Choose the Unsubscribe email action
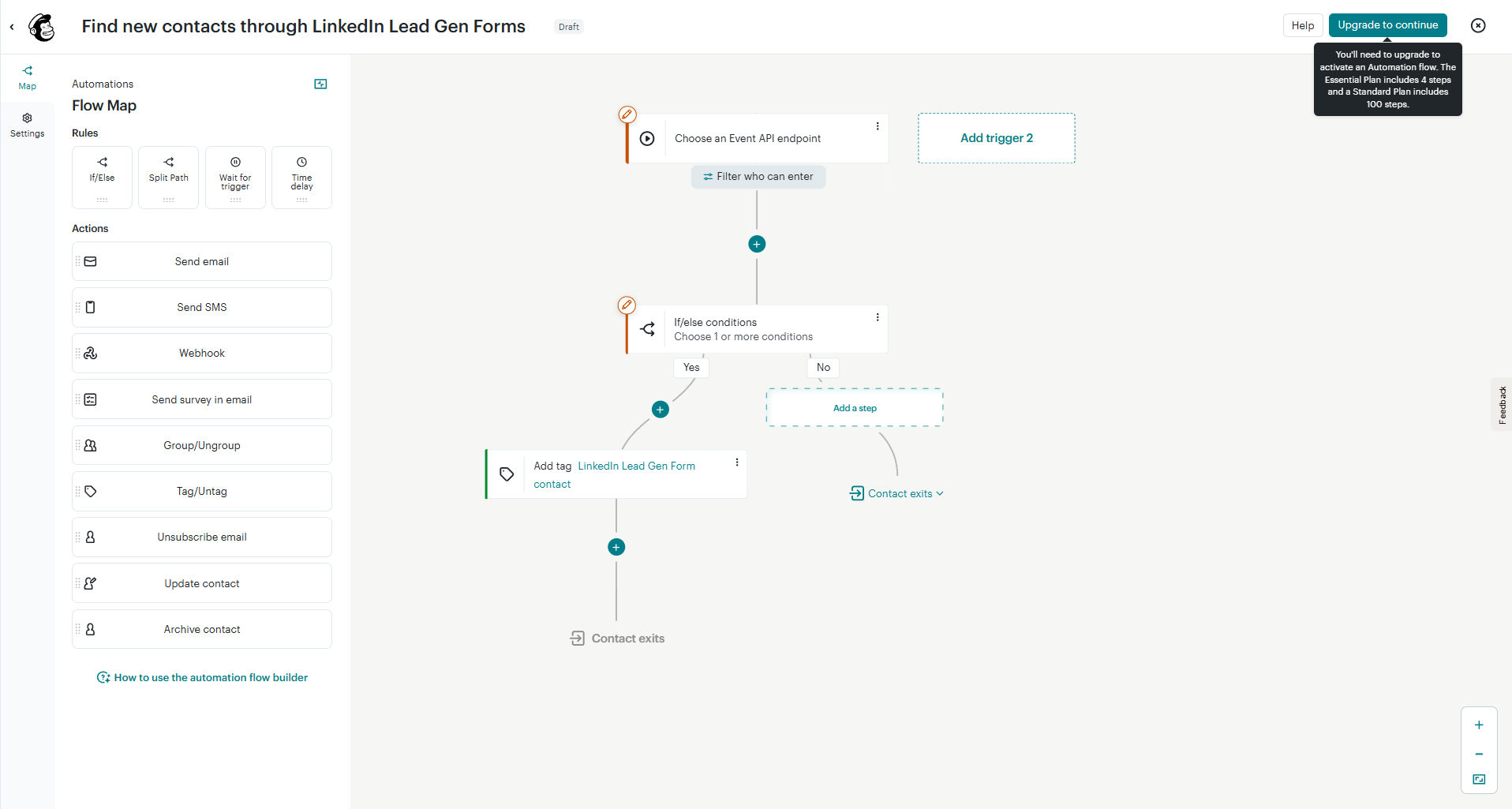 [x=202, y=537]
